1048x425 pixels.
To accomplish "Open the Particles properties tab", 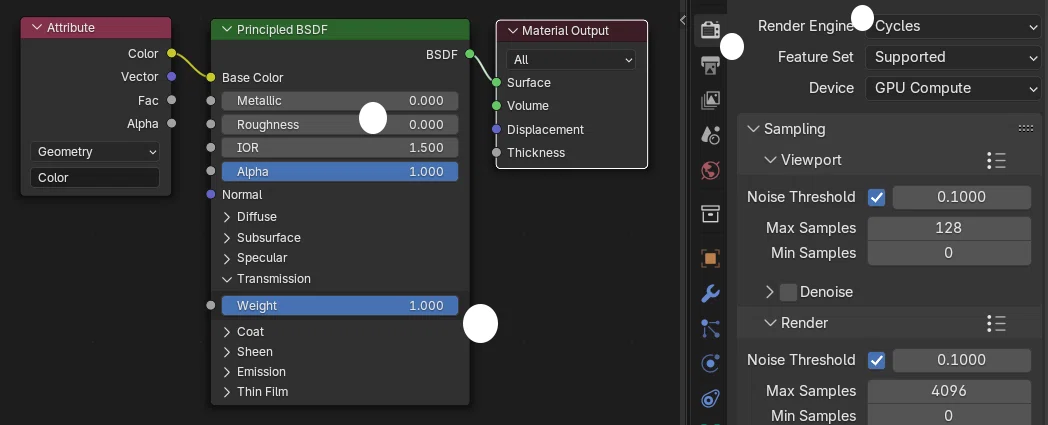I will pyautogui.click(x=710, y=328).
